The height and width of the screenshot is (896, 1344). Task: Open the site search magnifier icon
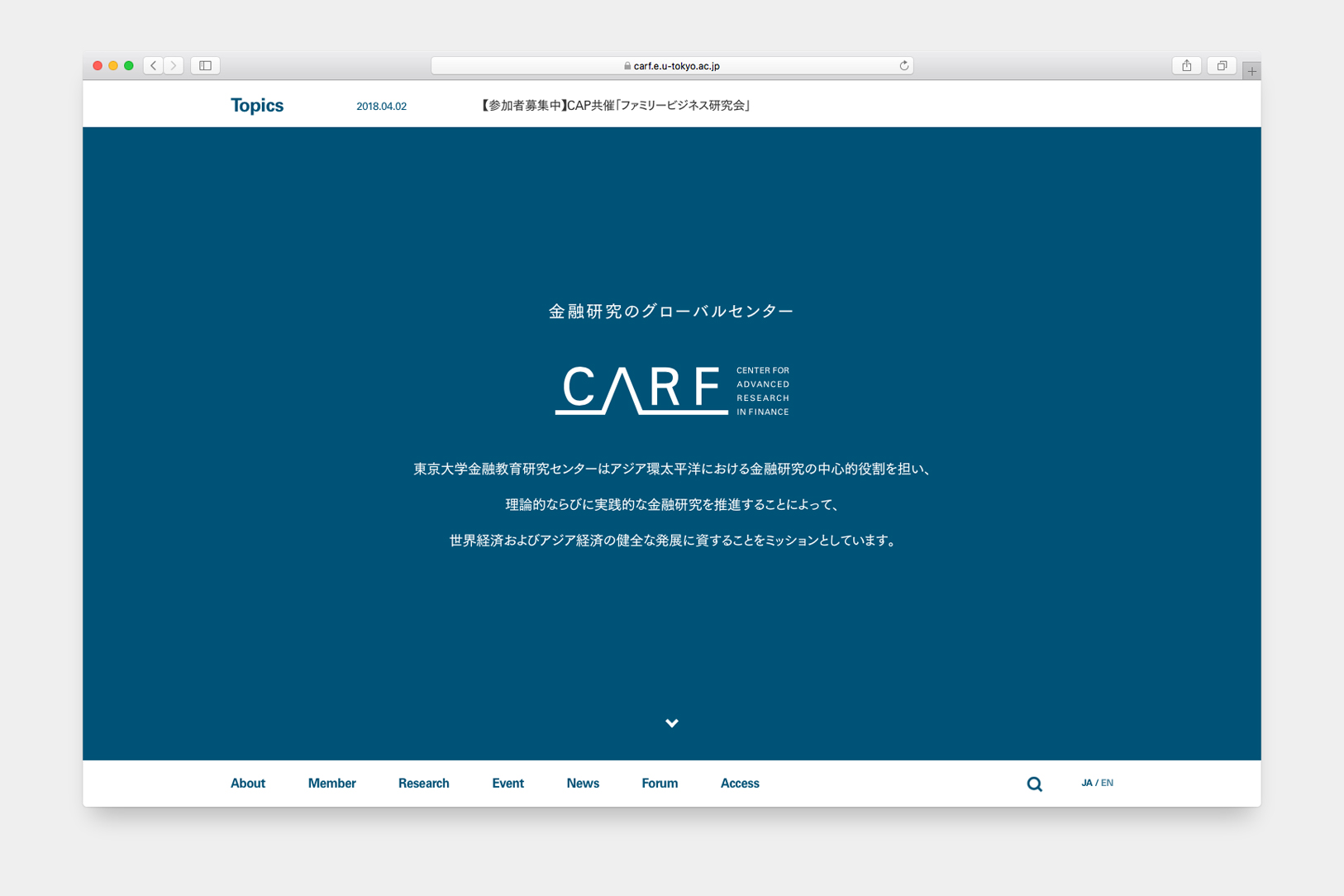[x=1034, y=784]
